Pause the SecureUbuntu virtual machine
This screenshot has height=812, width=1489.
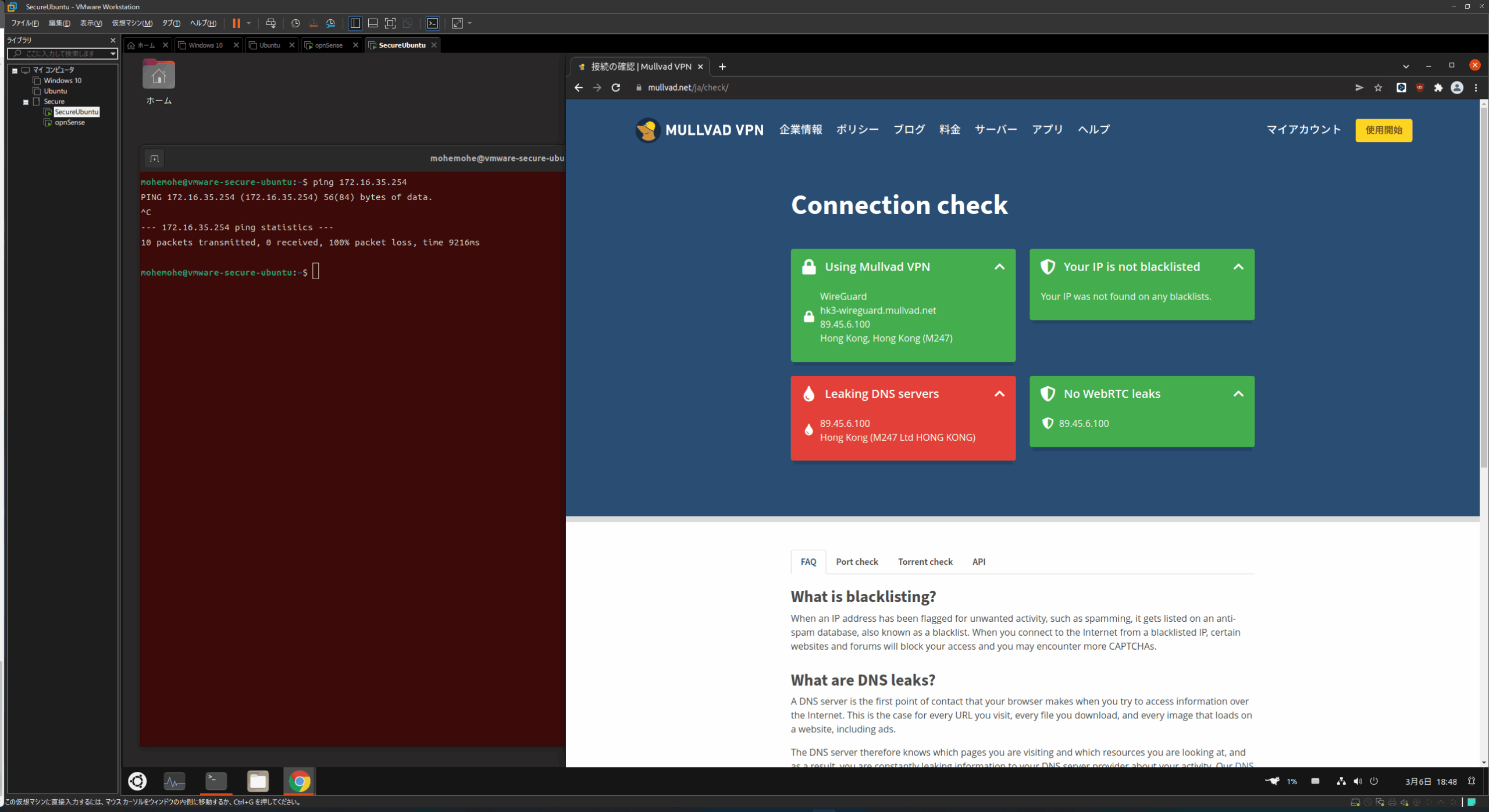(x=236, y=23)
